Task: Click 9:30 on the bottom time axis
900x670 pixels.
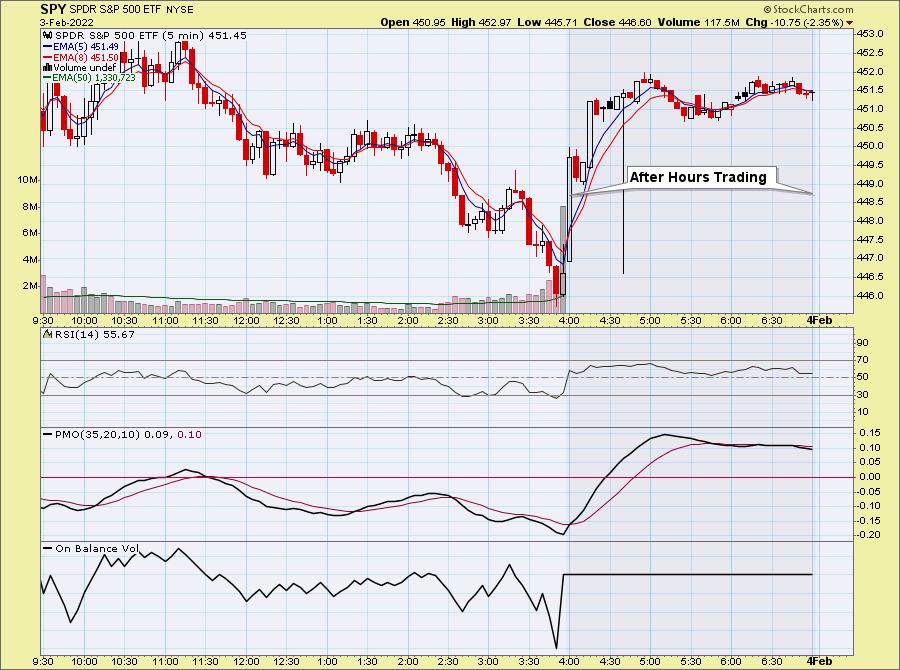Action: [x=43, y=661]
